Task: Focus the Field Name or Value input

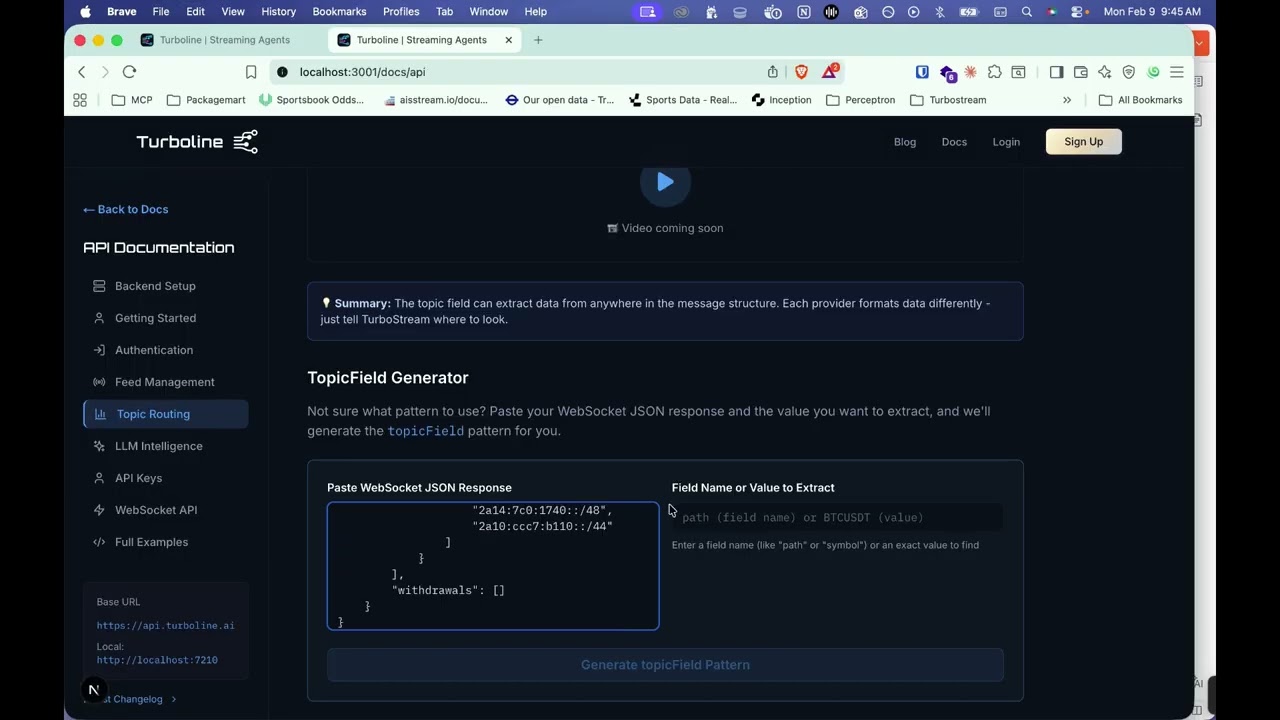Action: click(837, 517)
